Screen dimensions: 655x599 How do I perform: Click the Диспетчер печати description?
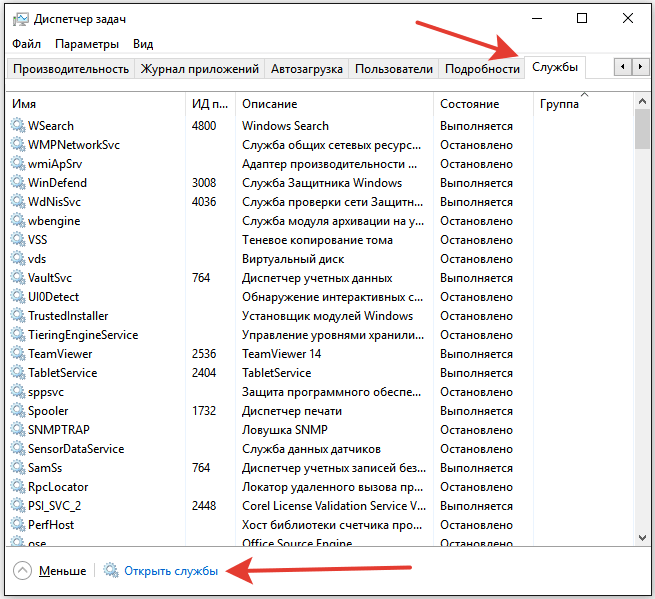point(292,411)
